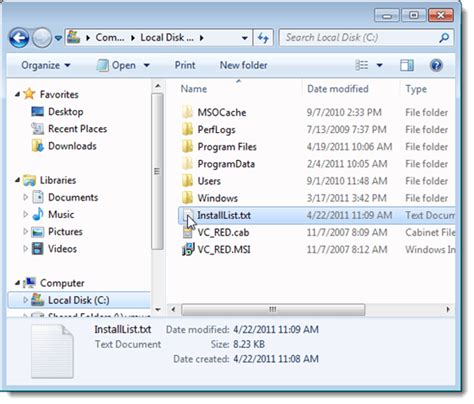Image resolution: width=474 pixels, height=404 pixels.
Task: Click the magnifying glass search icon
Action: coord(444,38)
